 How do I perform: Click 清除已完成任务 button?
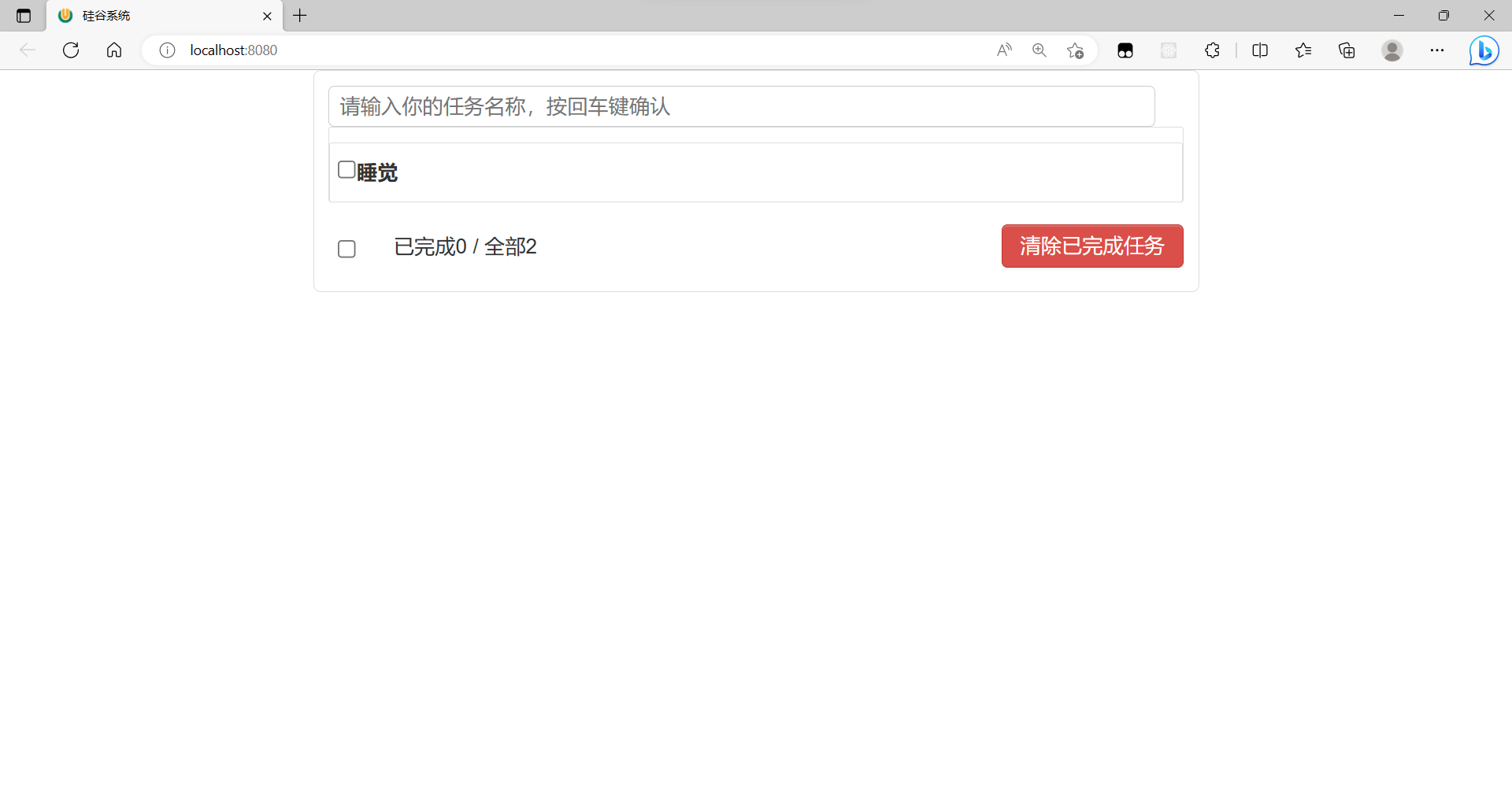click(1092, 246)
